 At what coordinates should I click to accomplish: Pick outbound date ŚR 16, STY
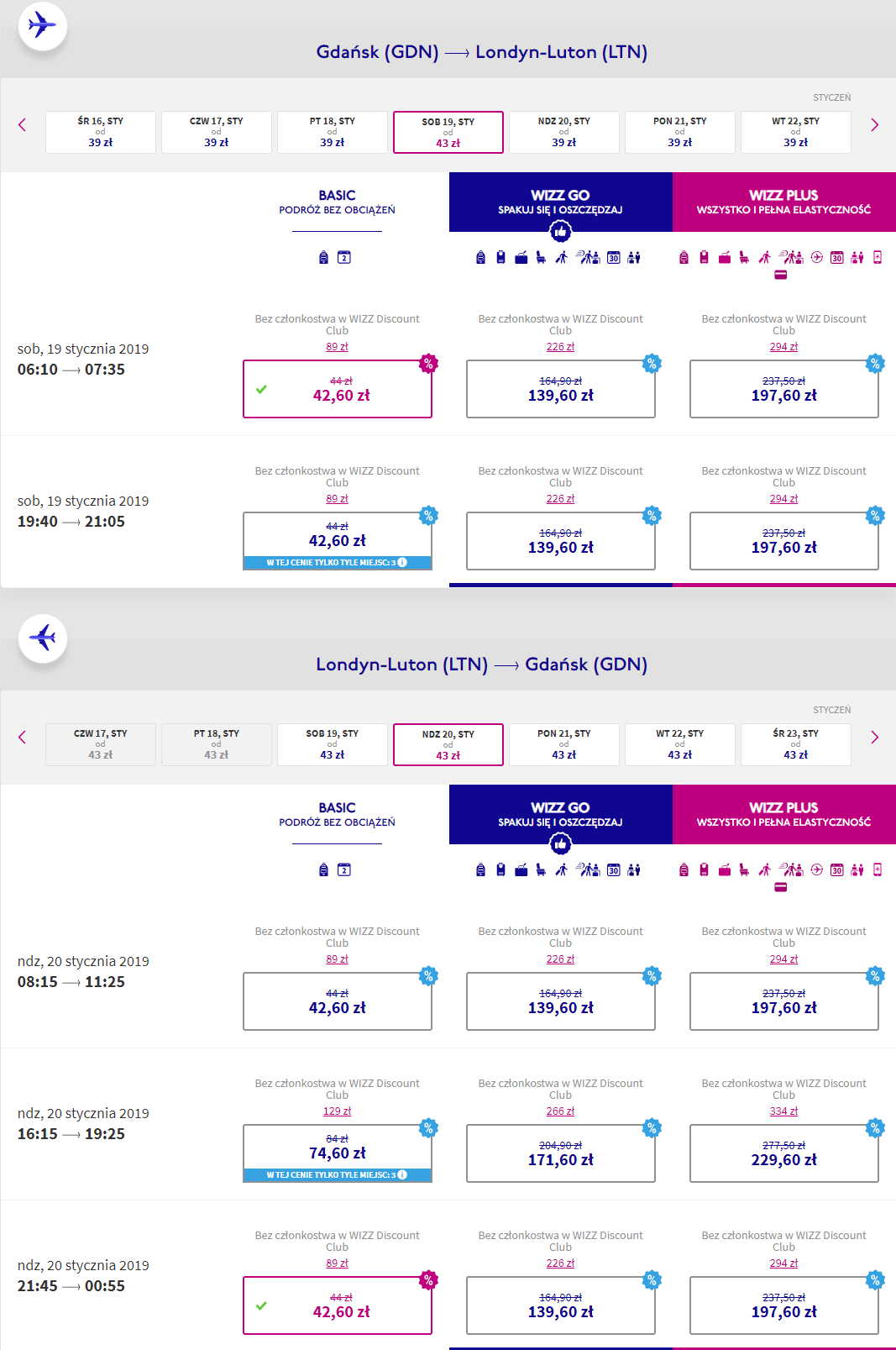(x=101, y=132)
